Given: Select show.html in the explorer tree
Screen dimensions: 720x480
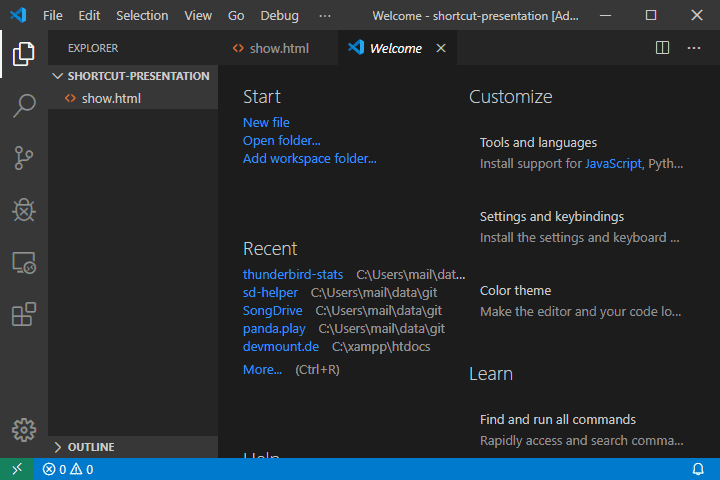Looking at the screenshot, I should (111, 98).
